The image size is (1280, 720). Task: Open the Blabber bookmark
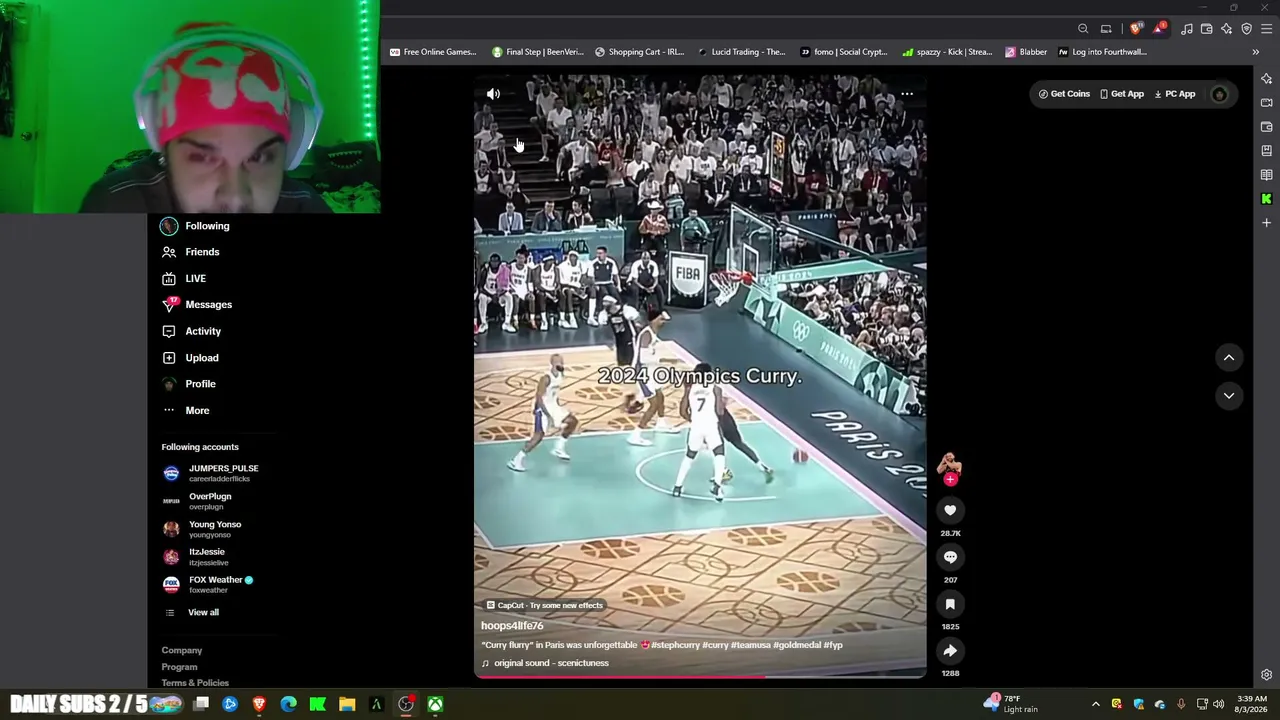1026,52
